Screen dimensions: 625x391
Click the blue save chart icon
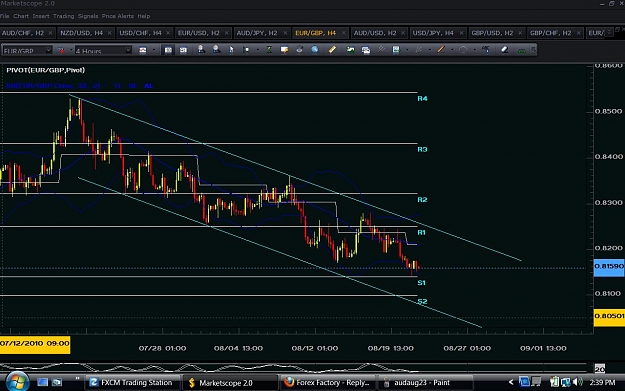click(396, 50)
